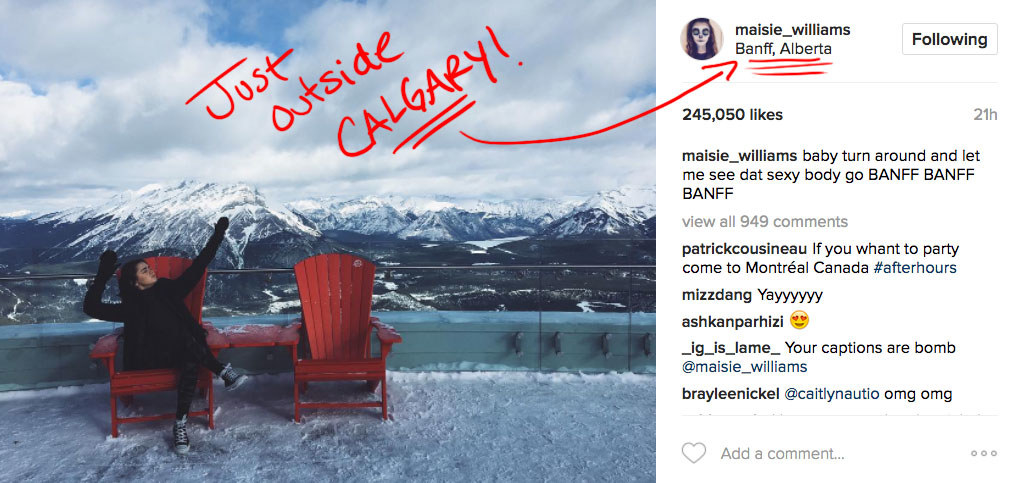The height and width of the screenshot is (483, 1010).
Task: Open the Banff, Alberta location link
Action: point(783,49)
